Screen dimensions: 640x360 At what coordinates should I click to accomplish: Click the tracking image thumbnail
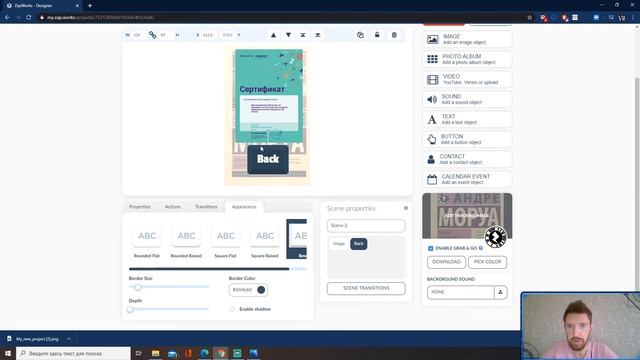[x=467, y=216]
